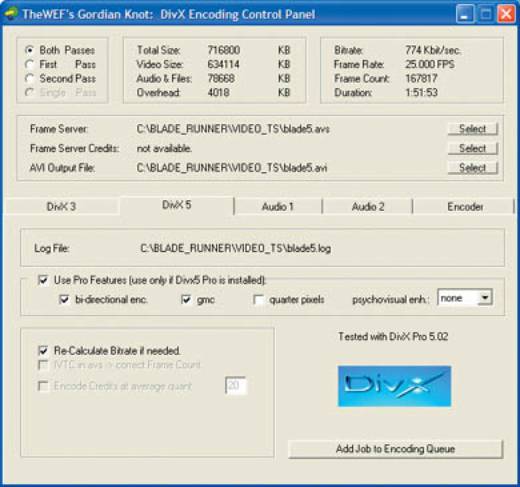Uncheck bi-directional enc. checkbox

pyautogui.click(x=64, y=299)
